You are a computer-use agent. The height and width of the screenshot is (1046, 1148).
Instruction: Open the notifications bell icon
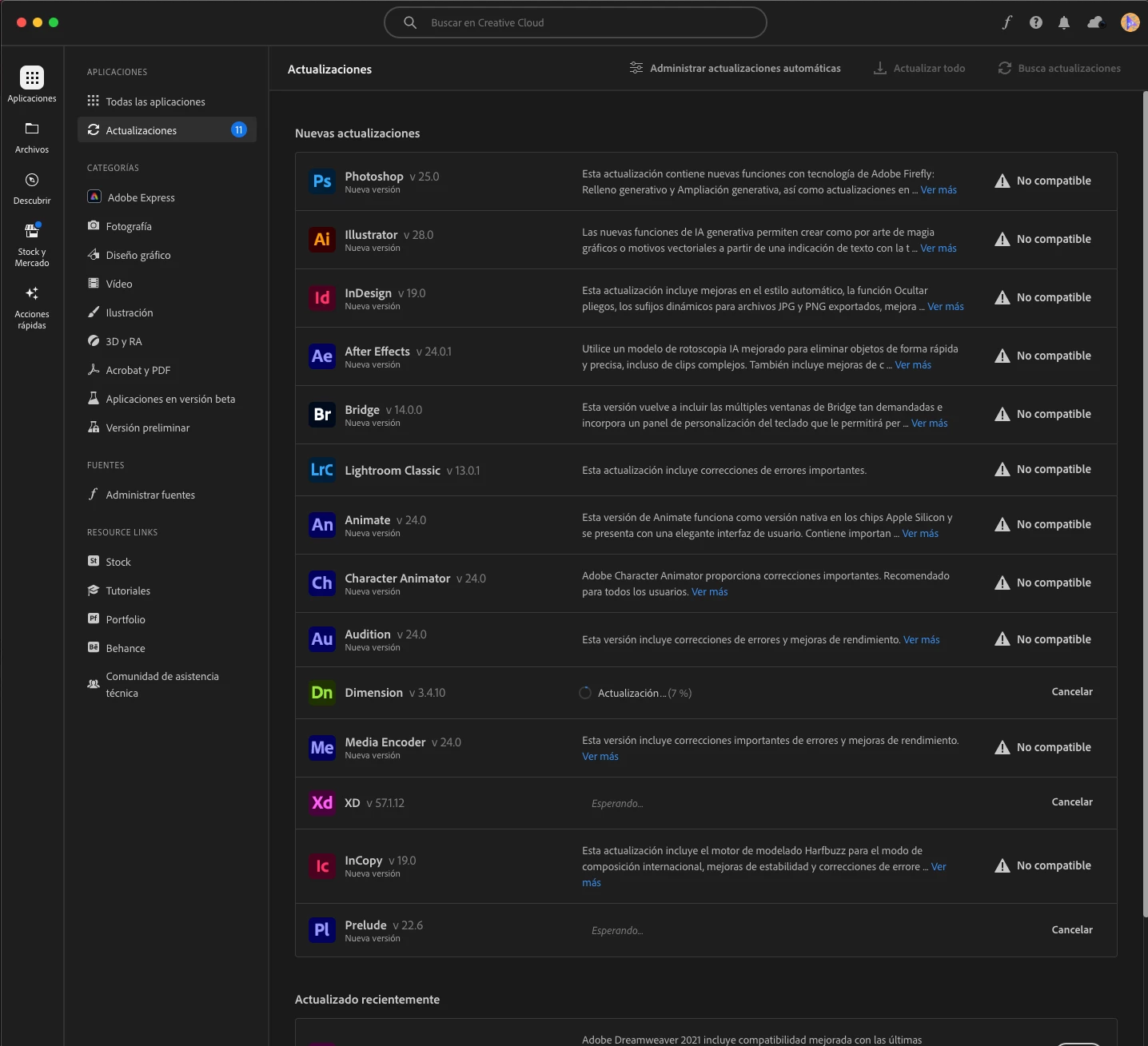pos(1064,22)
